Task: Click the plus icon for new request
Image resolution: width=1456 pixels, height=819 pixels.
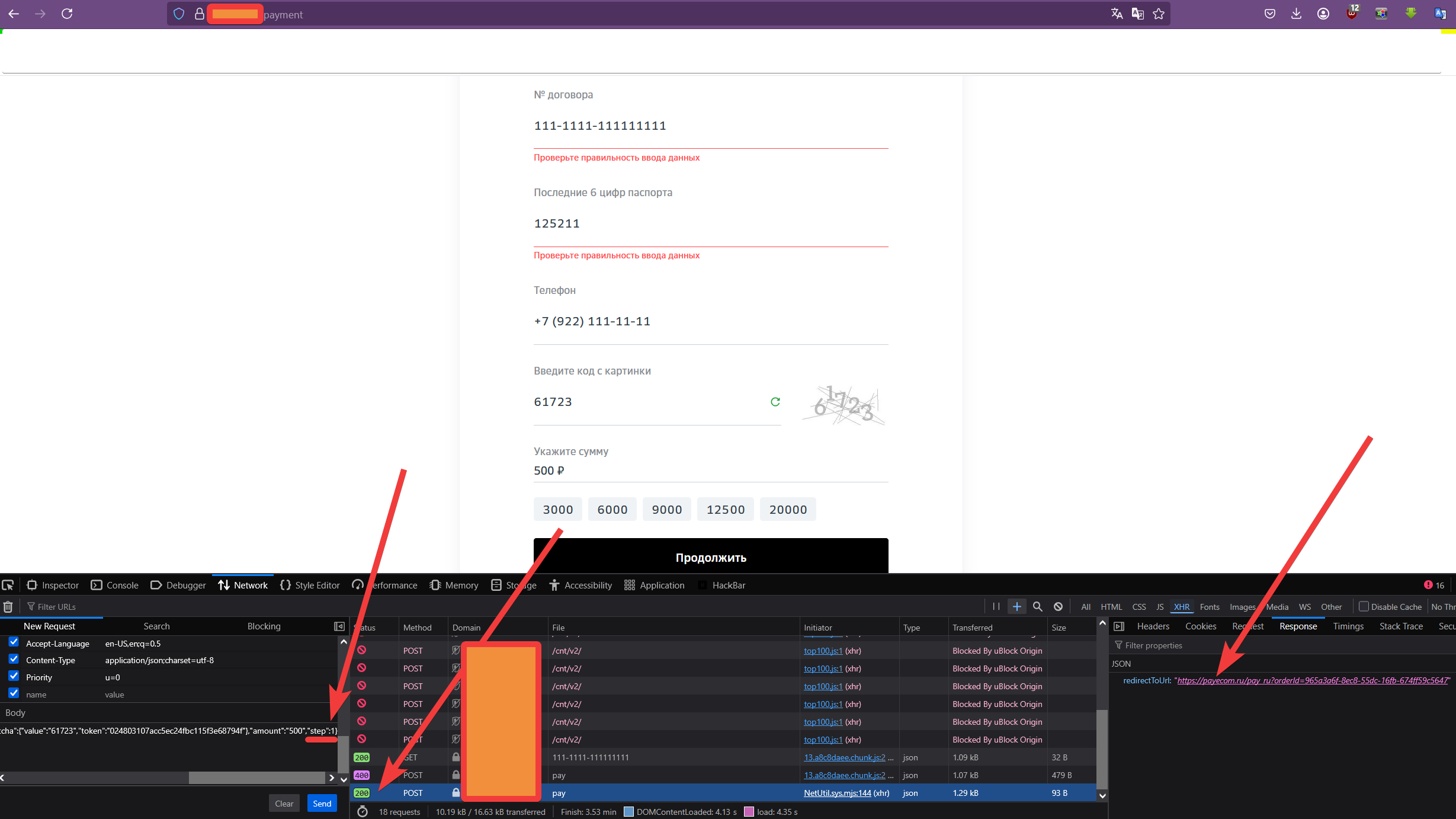Action: click(x=1016, y=607)
